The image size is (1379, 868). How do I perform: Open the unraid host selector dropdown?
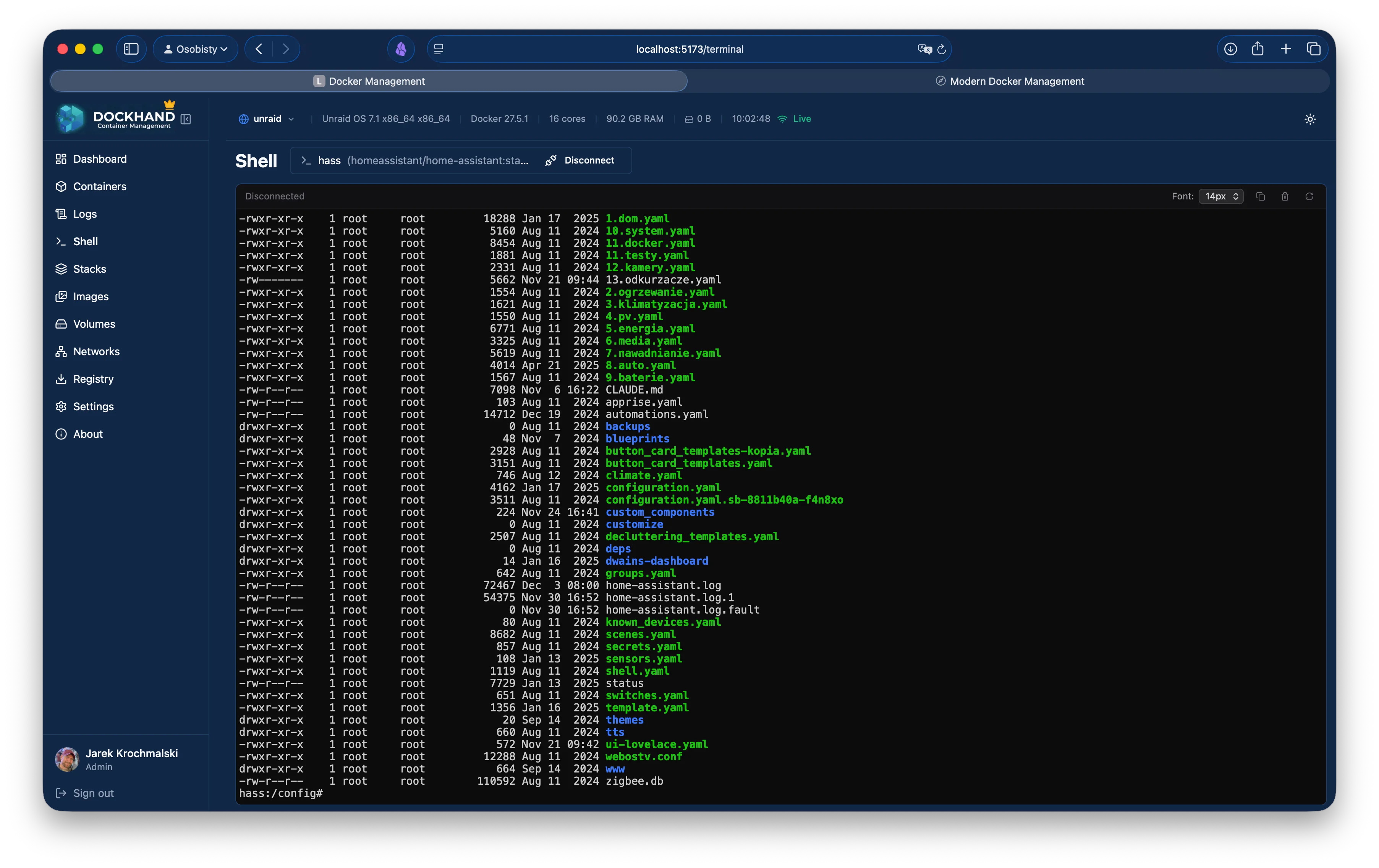click(267, 118)
